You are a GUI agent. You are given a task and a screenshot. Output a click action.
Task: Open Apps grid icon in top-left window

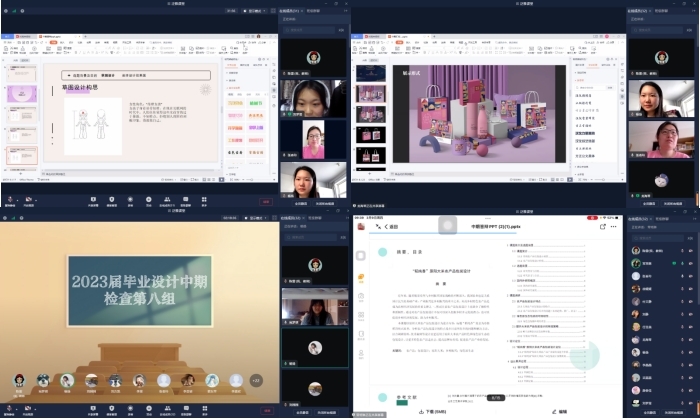(x=204, y=201)
